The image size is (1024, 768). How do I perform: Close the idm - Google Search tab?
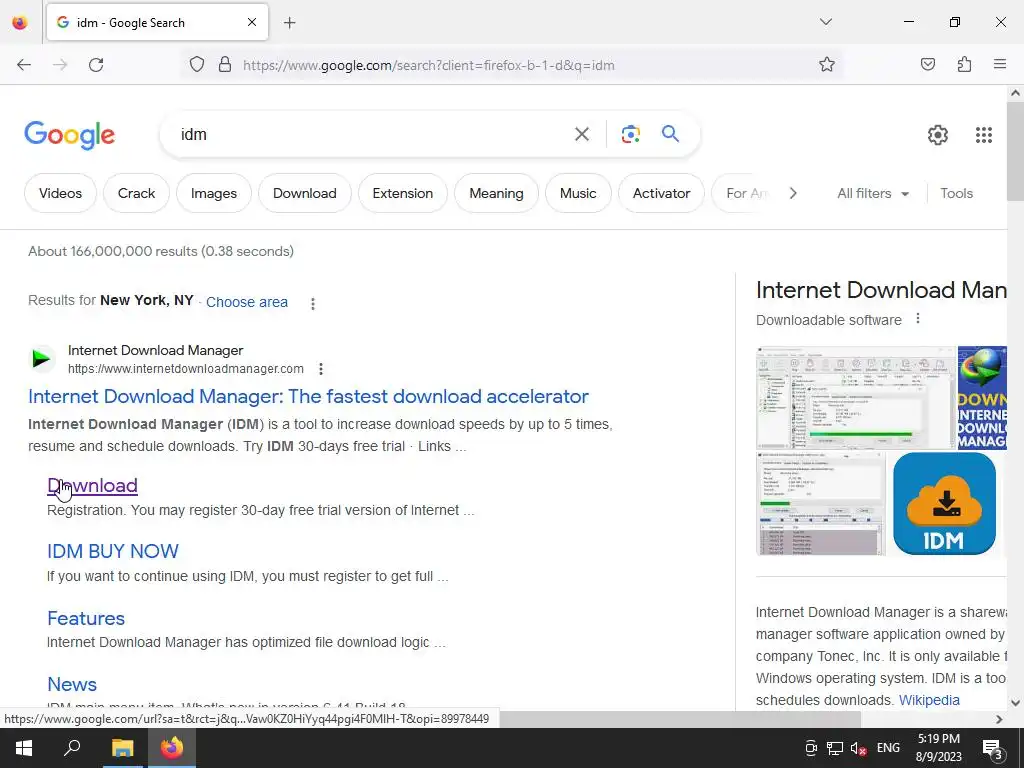click(x=252, y=22)
